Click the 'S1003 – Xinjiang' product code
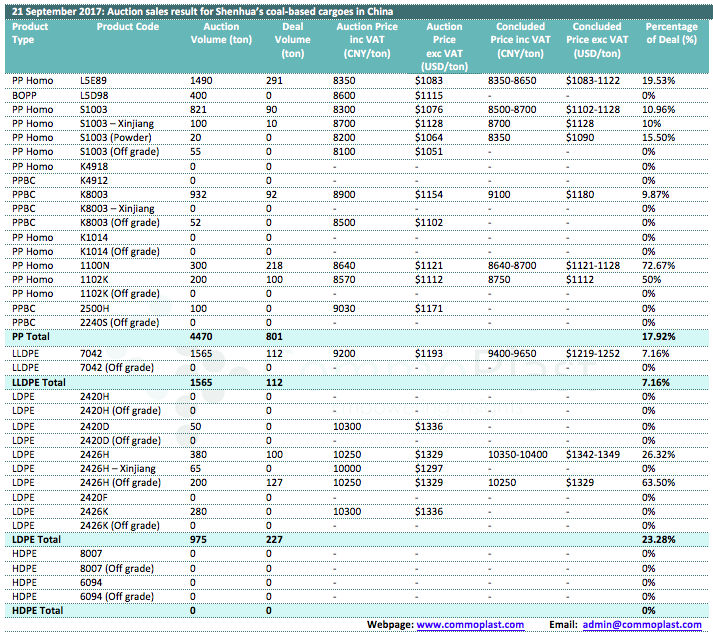 (117, 124)
